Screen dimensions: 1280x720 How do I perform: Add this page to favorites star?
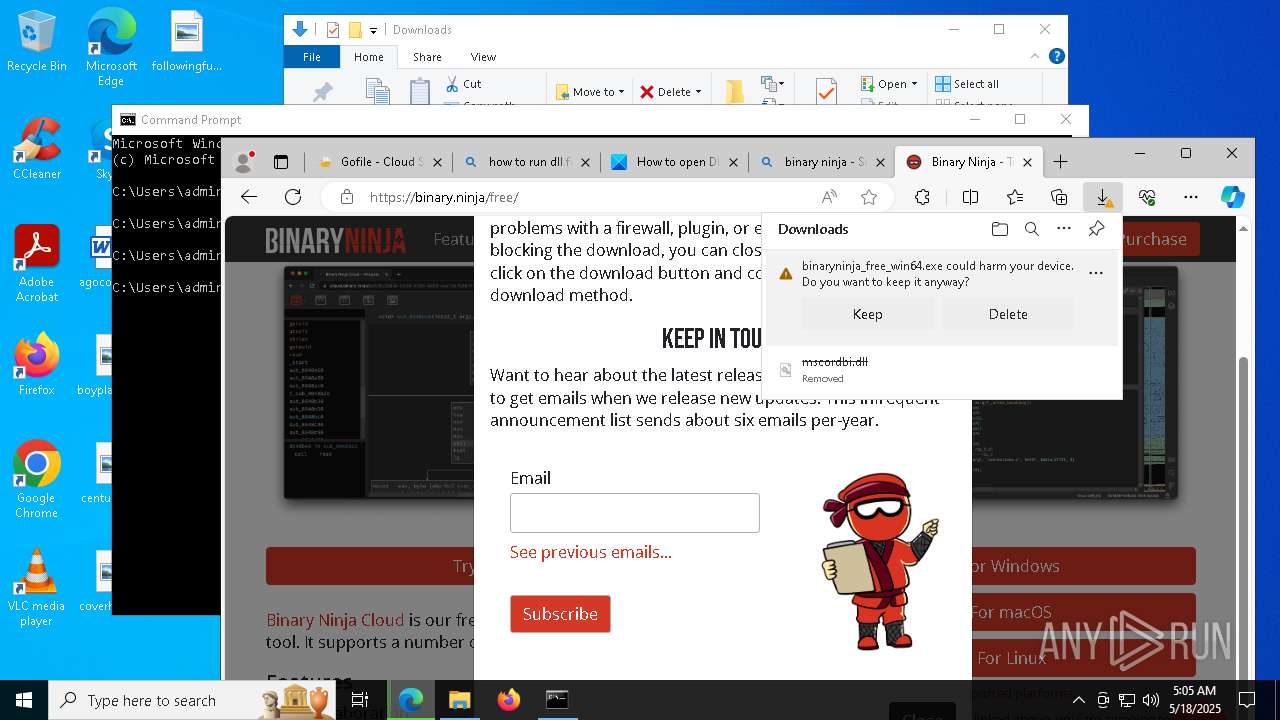coord(869,197)
